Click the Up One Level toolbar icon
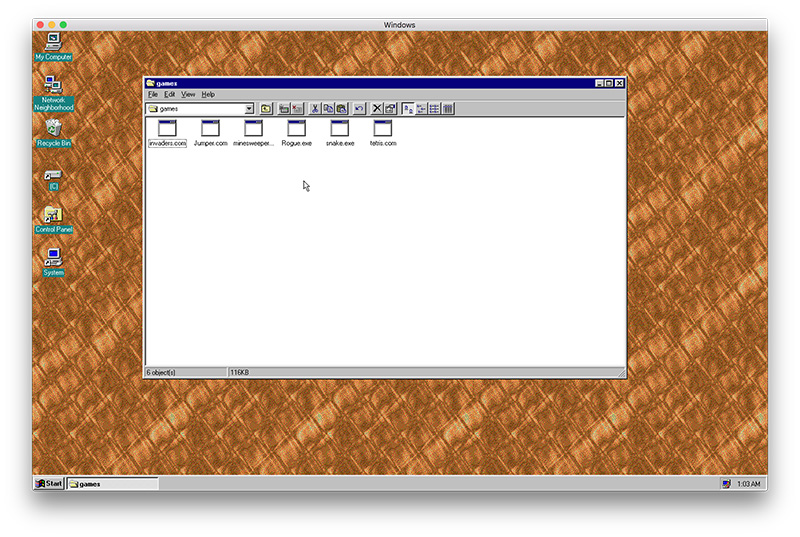 click(x=266, y=109)
